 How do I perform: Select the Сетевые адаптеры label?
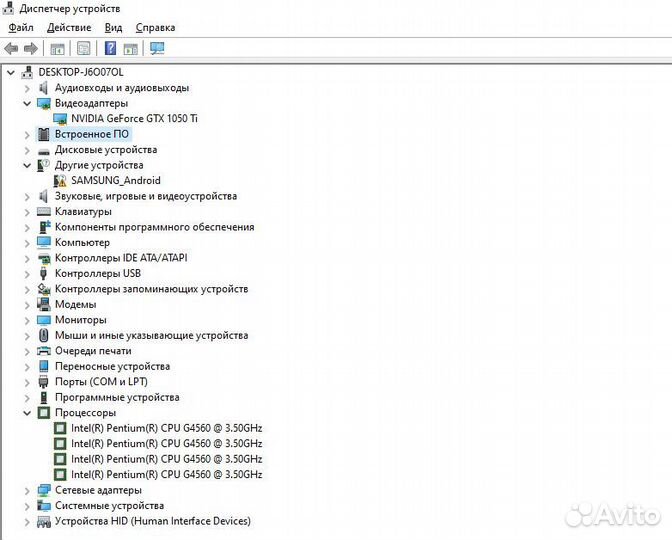pyautogui.click(x=98, y=490)
